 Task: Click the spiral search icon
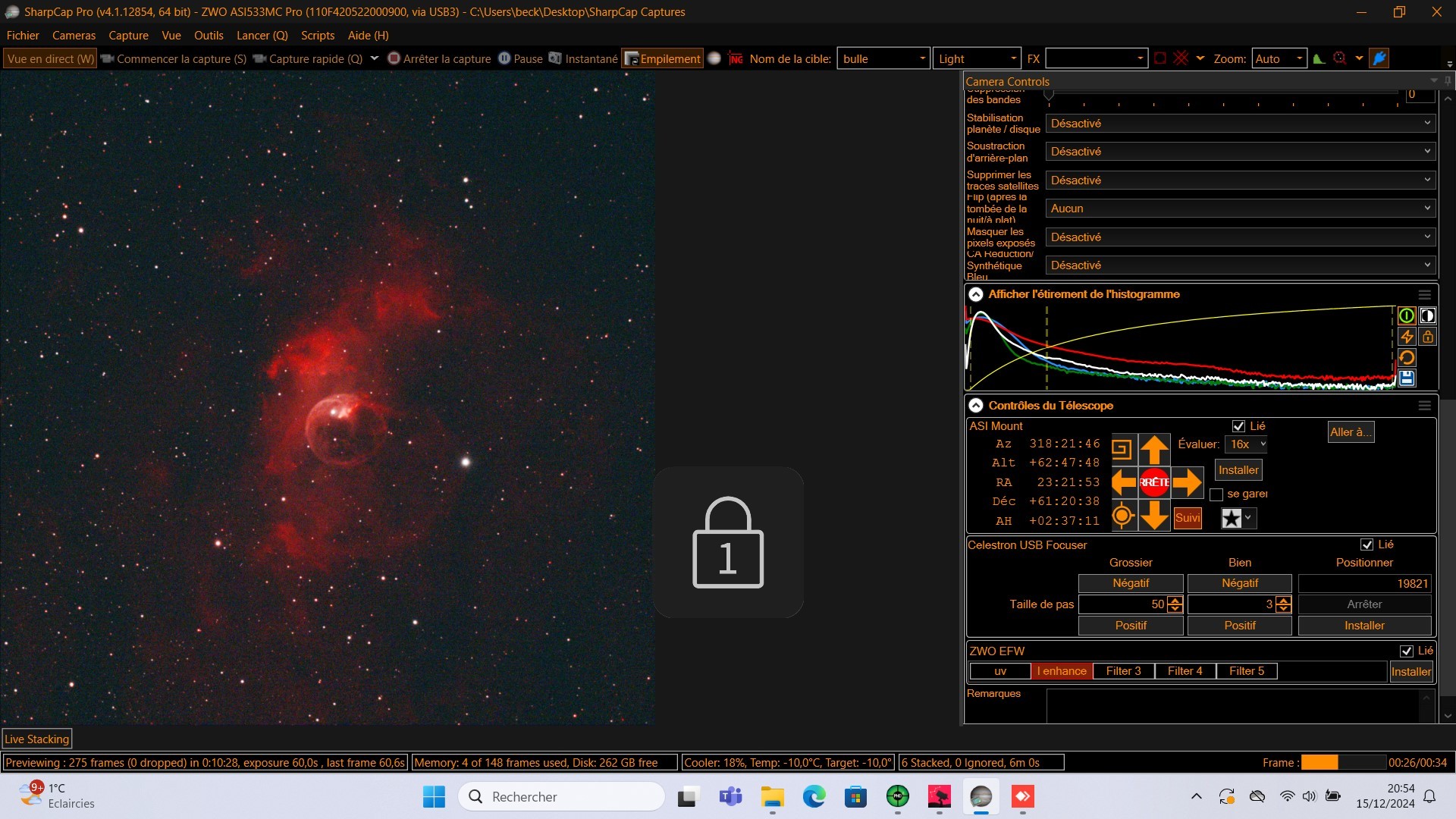[1122, 450]
